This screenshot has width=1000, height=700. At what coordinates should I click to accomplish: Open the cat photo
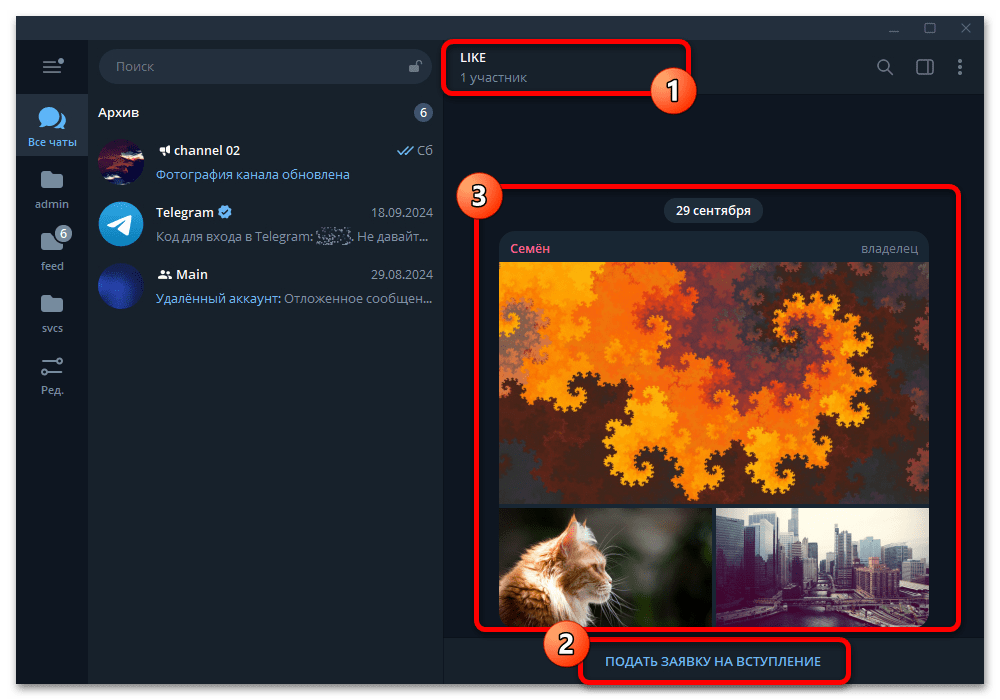pos(605,567)
